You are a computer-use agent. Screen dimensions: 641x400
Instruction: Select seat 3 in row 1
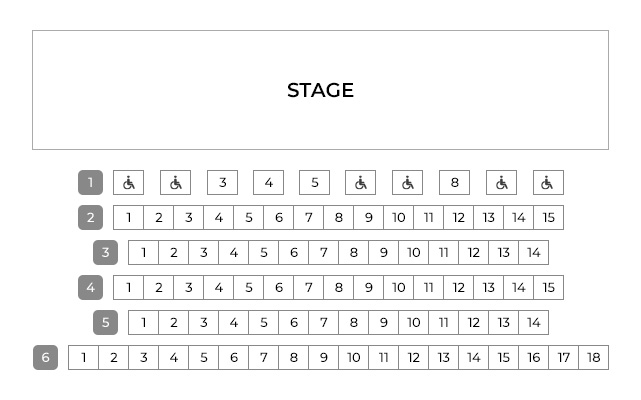[222, 182]
